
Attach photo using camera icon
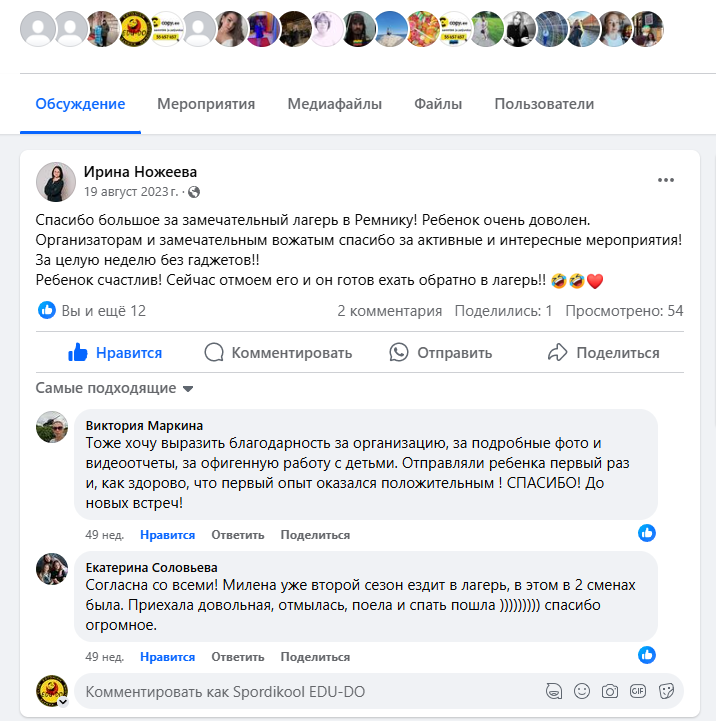pos(610,691)
